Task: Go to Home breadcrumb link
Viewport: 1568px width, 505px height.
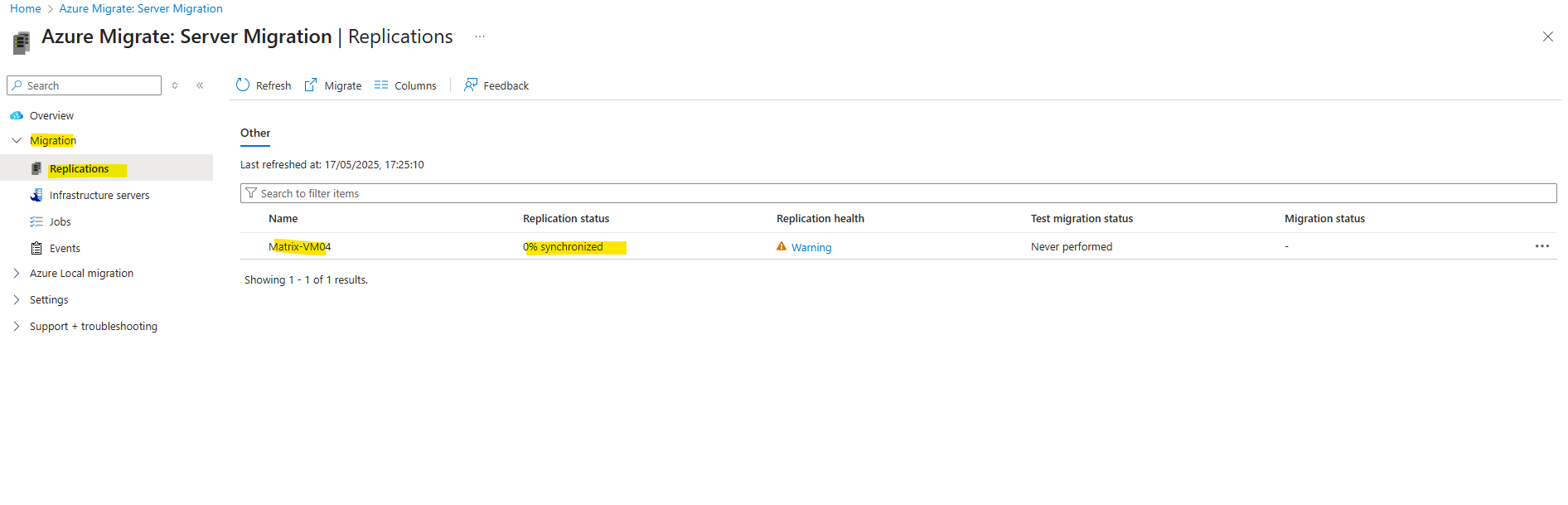Action: (26, 9)
